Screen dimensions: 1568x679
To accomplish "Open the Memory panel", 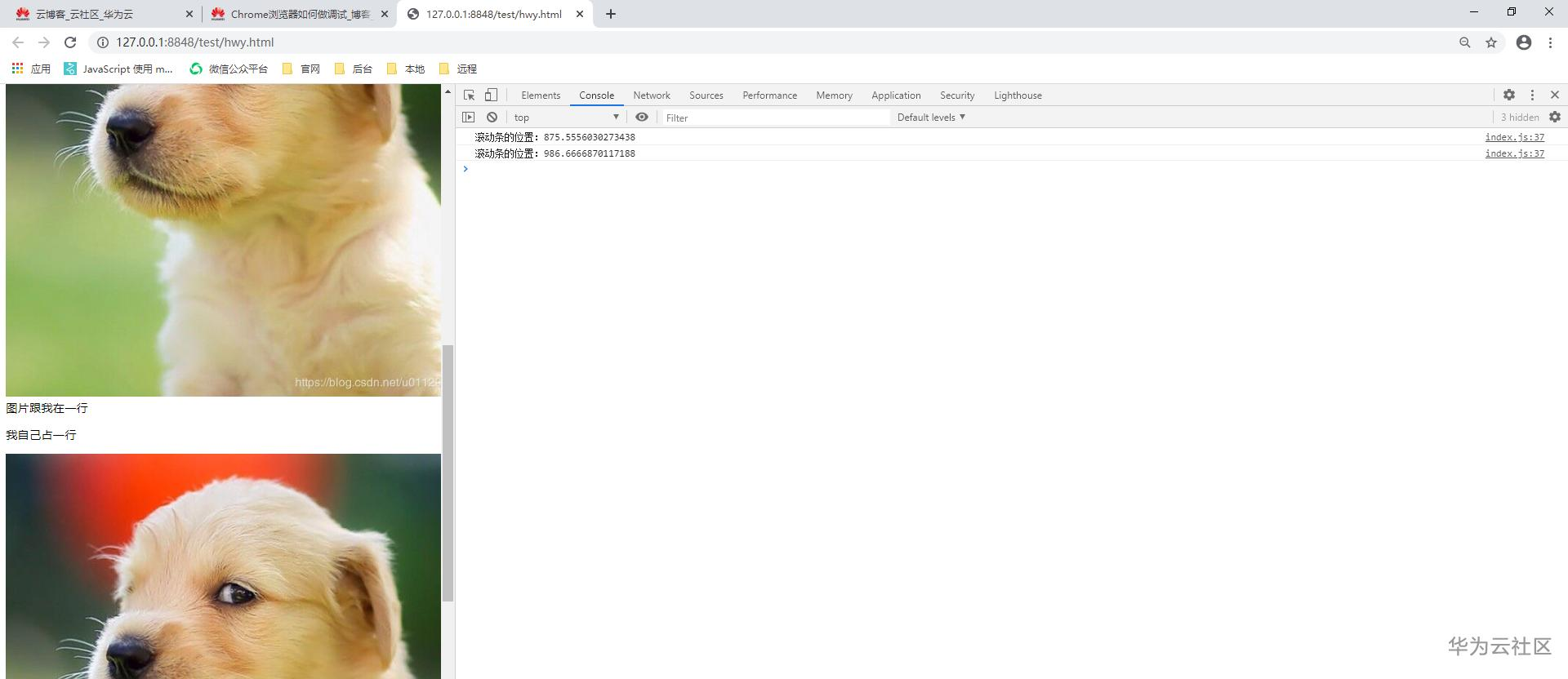I will click(x=834, y=95).
